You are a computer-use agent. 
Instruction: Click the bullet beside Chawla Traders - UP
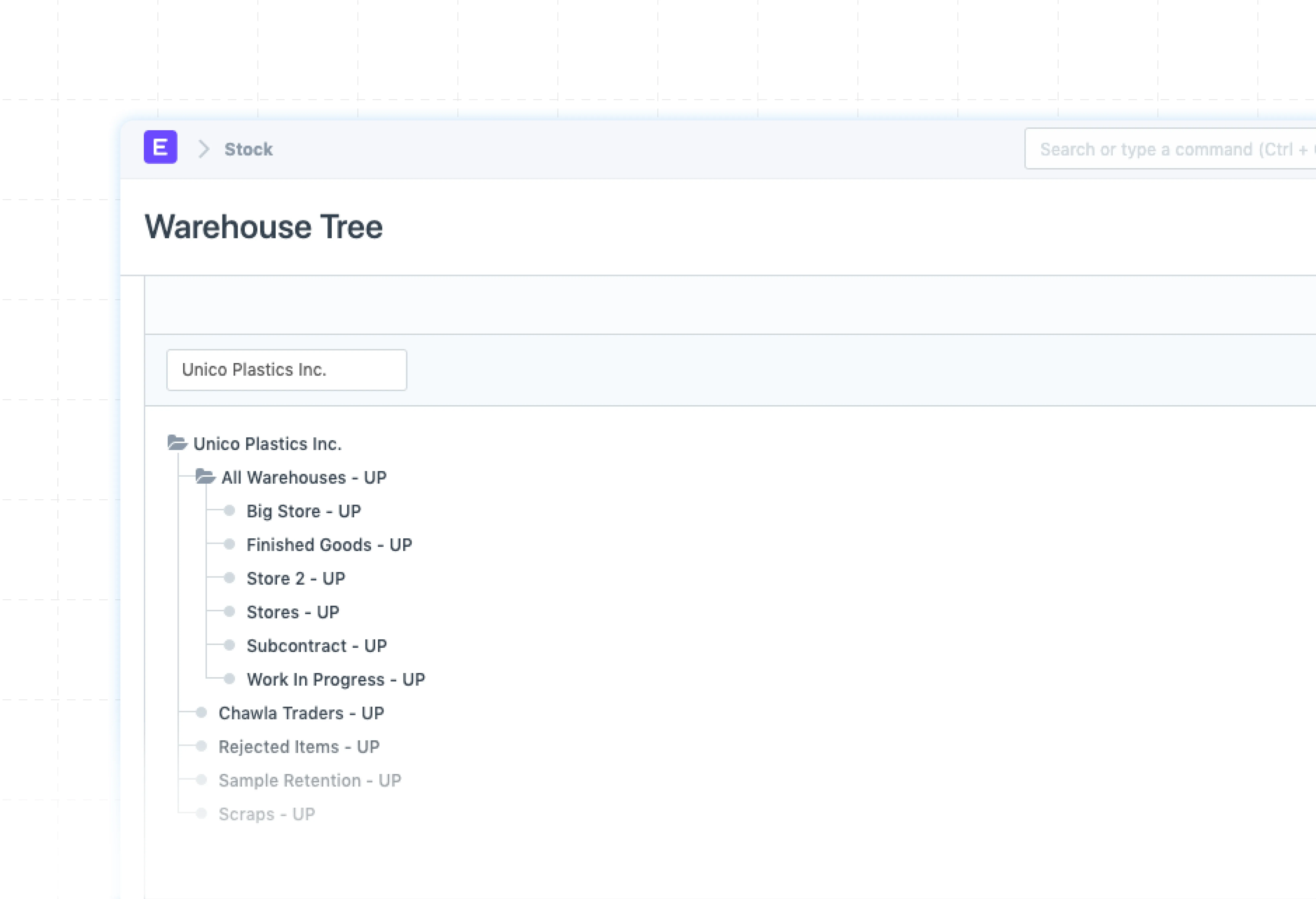(202, 713)
